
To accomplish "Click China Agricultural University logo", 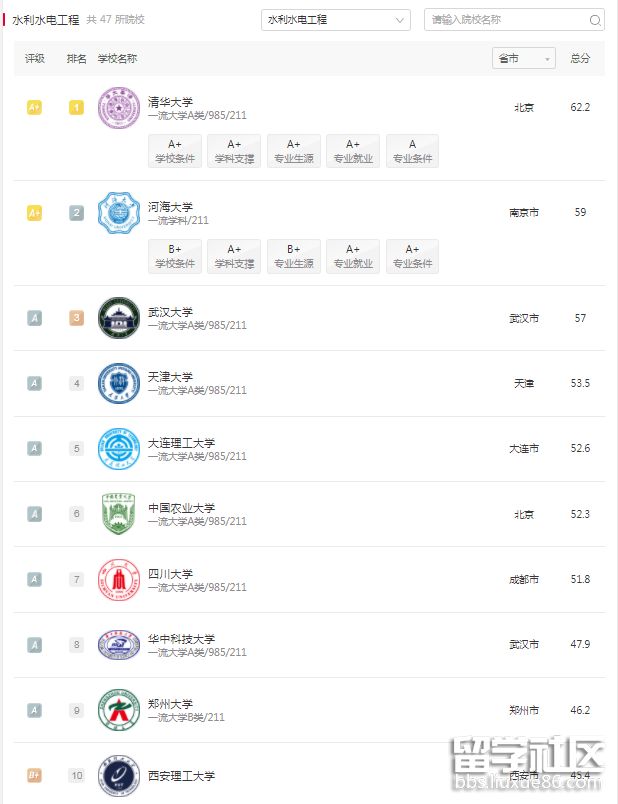I will tap(119, 514).
